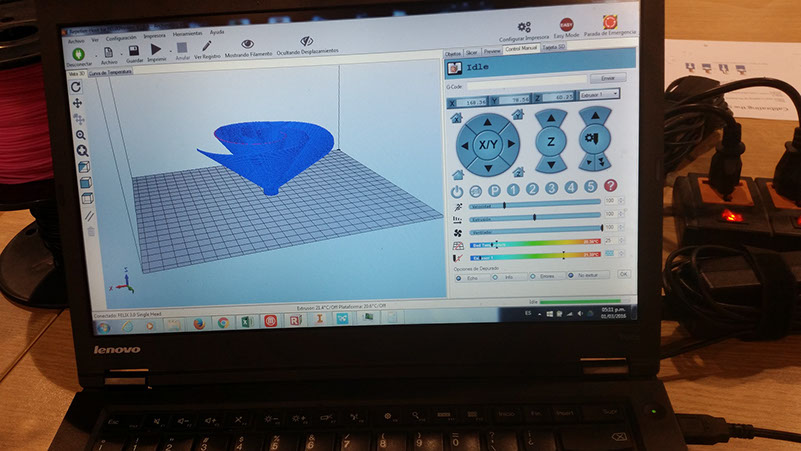Click the round P park button
This screenshot has width=801, height=451.
click(x=494, y=191)
